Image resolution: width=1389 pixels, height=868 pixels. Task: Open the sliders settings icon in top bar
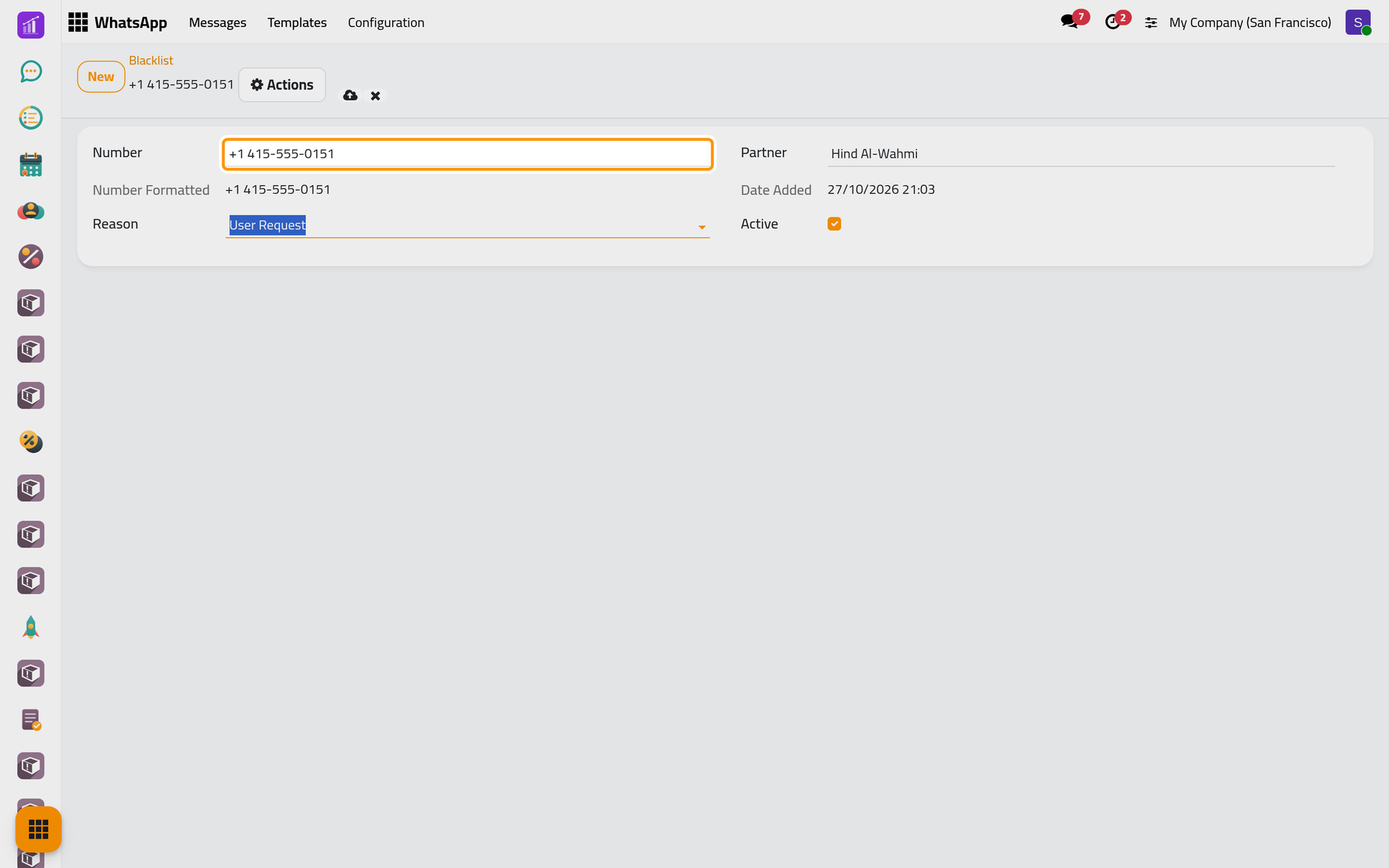pos(1151,22)
